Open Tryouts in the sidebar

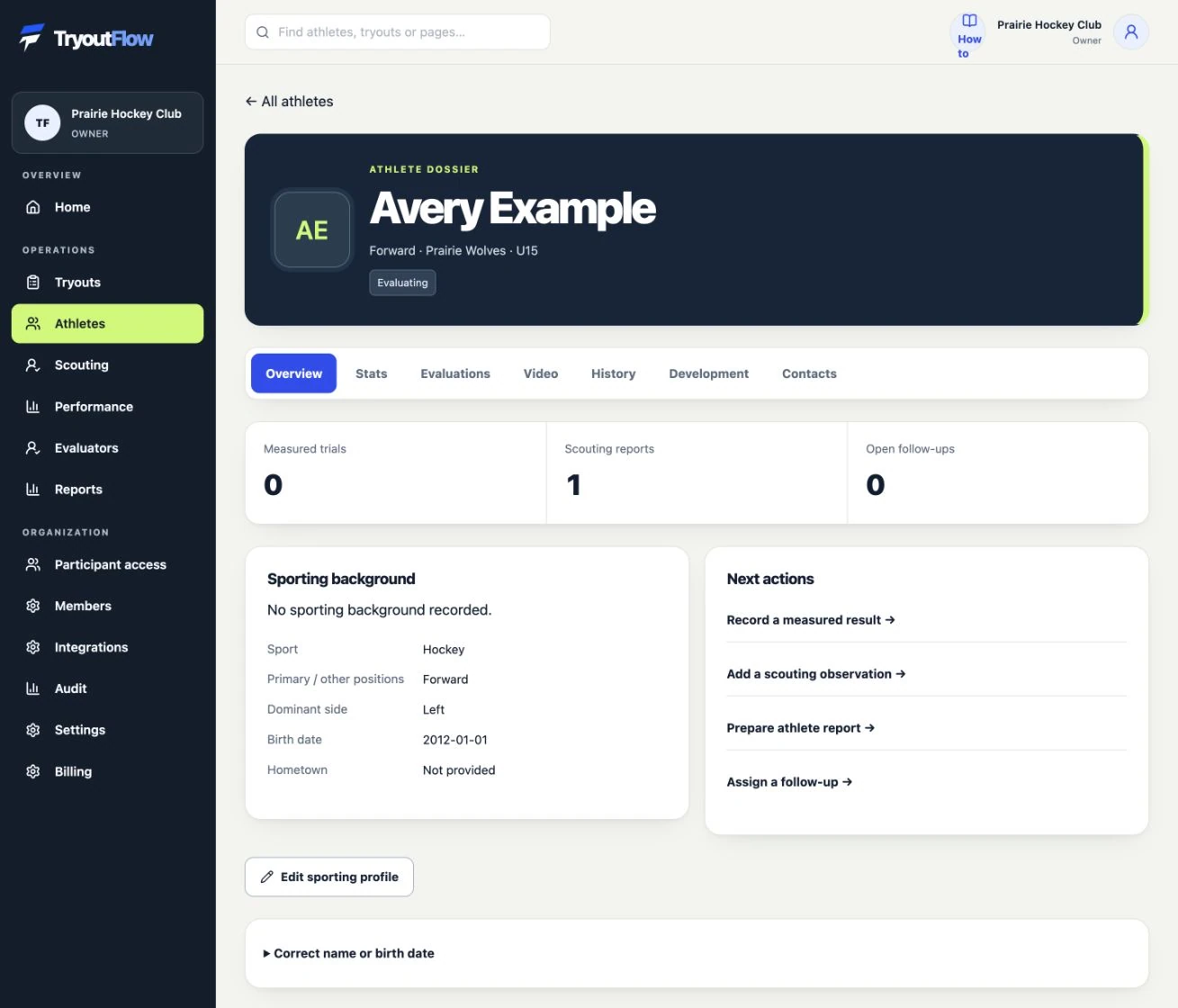tap(107, 283)
